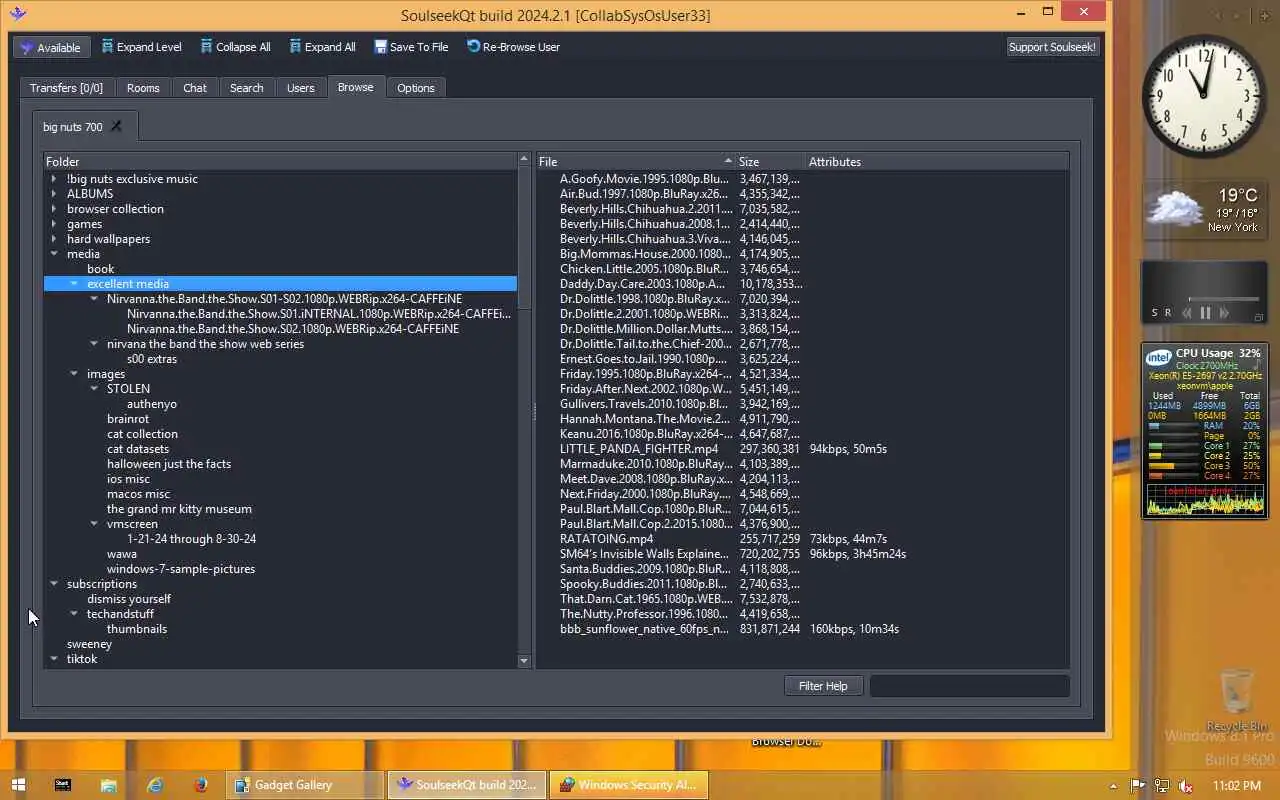
Task: Select the bbb_sunflower_native_60fps file row
Action: point(802,629)
